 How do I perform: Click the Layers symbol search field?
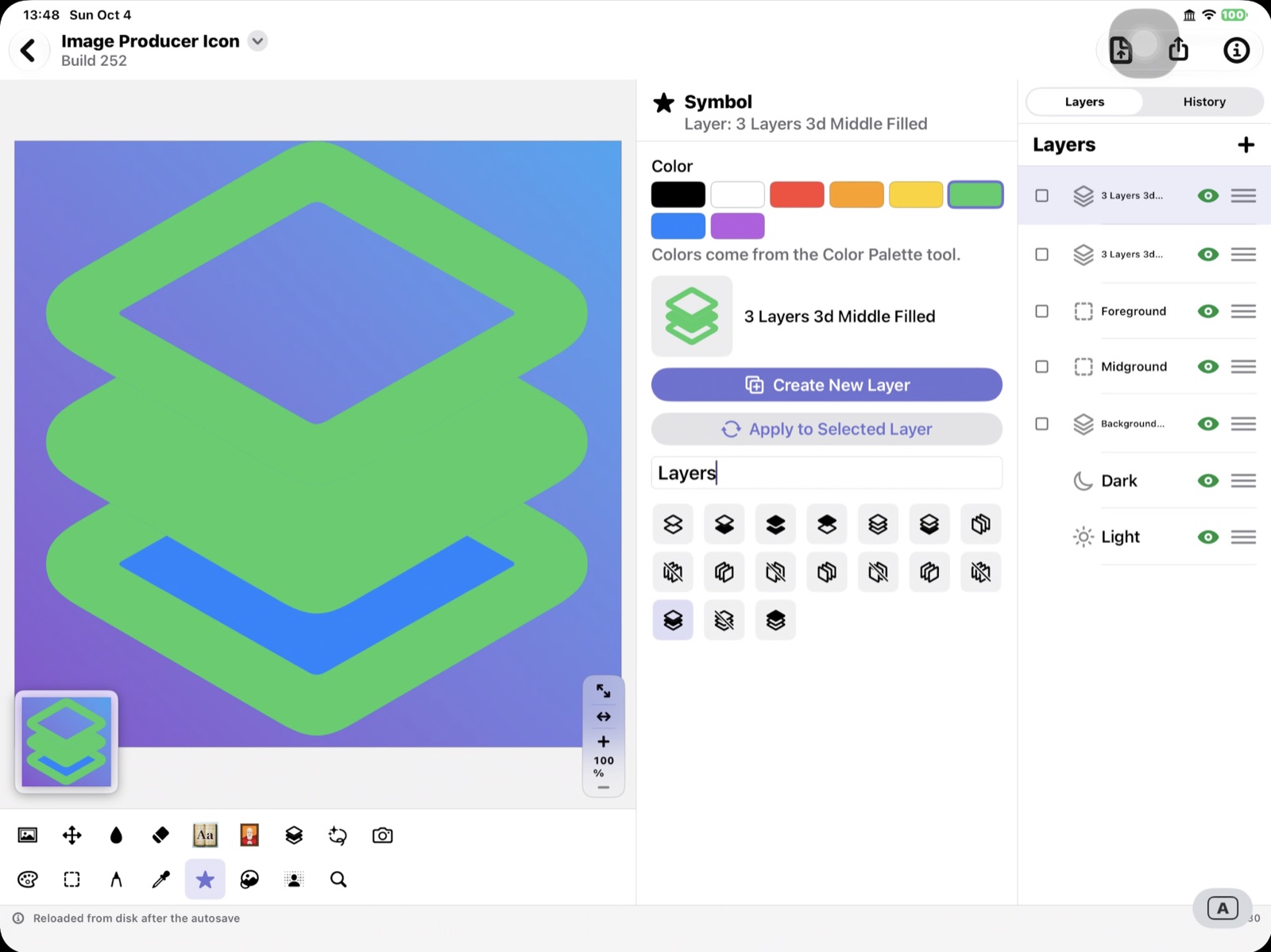click(827, 472)
